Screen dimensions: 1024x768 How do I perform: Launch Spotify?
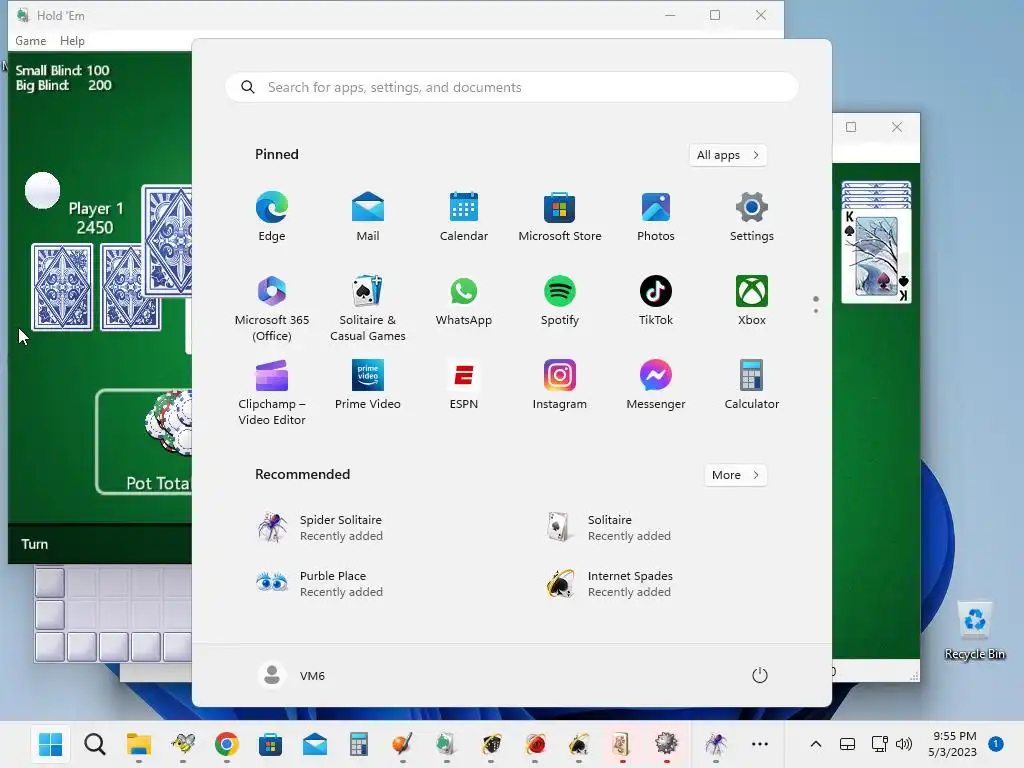(x=560, y=301)
